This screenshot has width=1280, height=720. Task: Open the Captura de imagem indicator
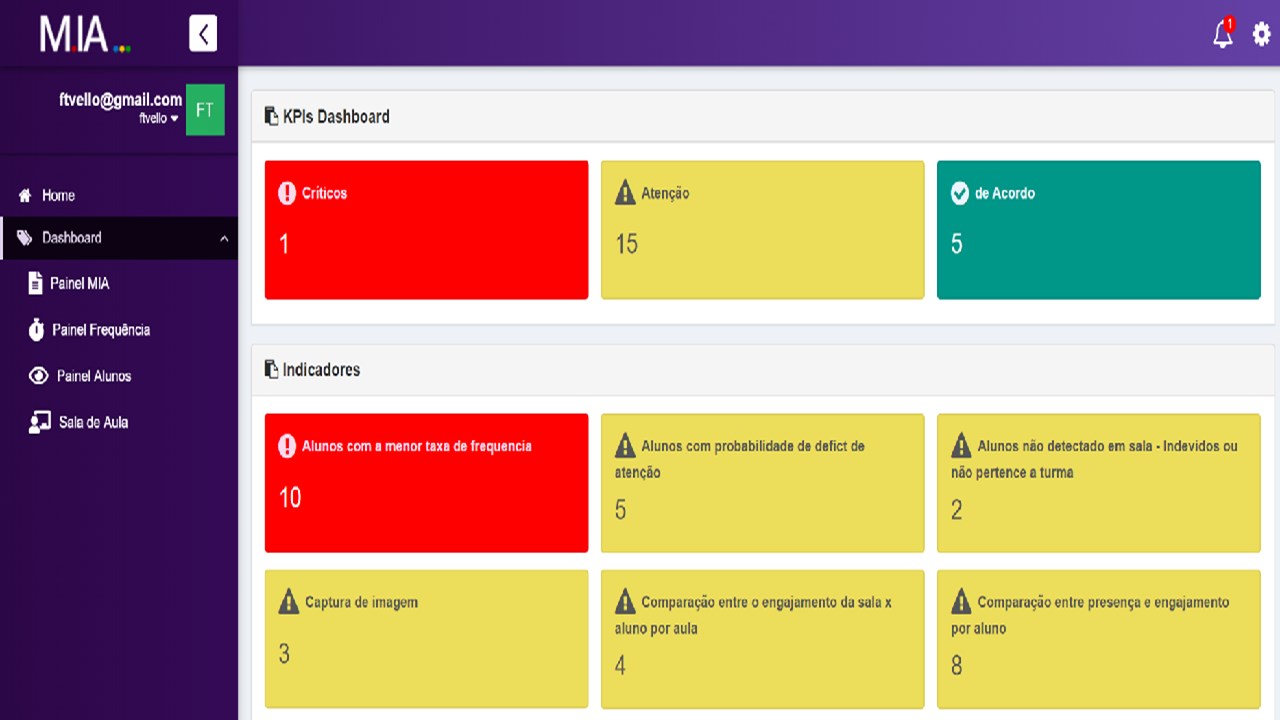pos(426,639)
